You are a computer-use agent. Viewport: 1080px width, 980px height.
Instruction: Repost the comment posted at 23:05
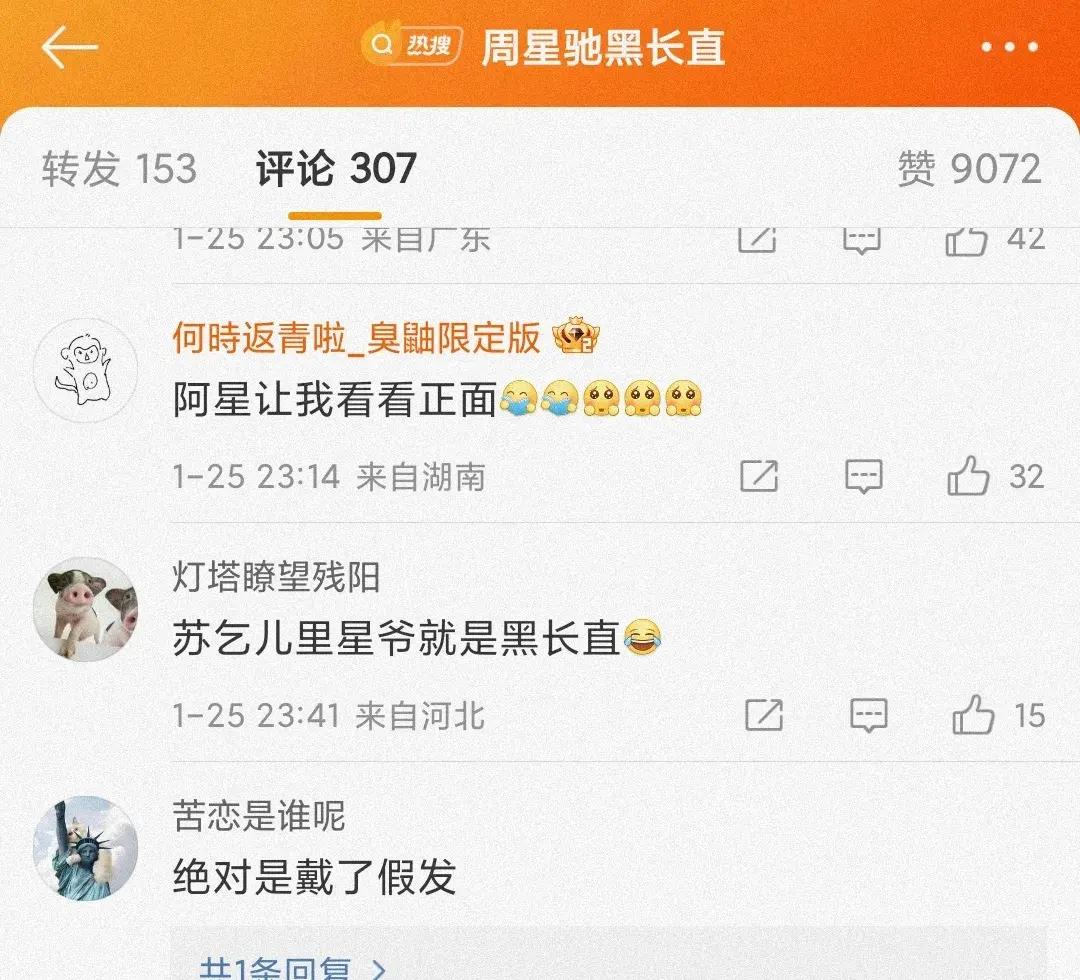click(x=757, y=240)
